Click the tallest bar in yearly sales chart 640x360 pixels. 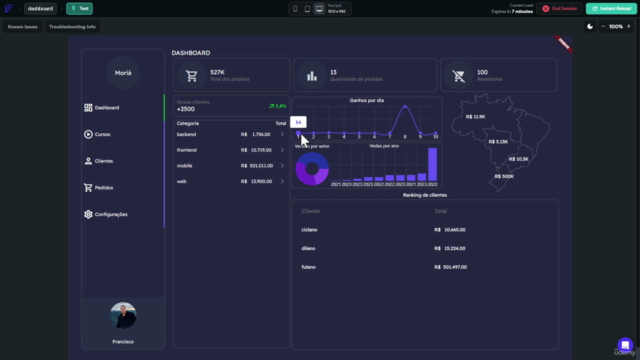(432, 164)
